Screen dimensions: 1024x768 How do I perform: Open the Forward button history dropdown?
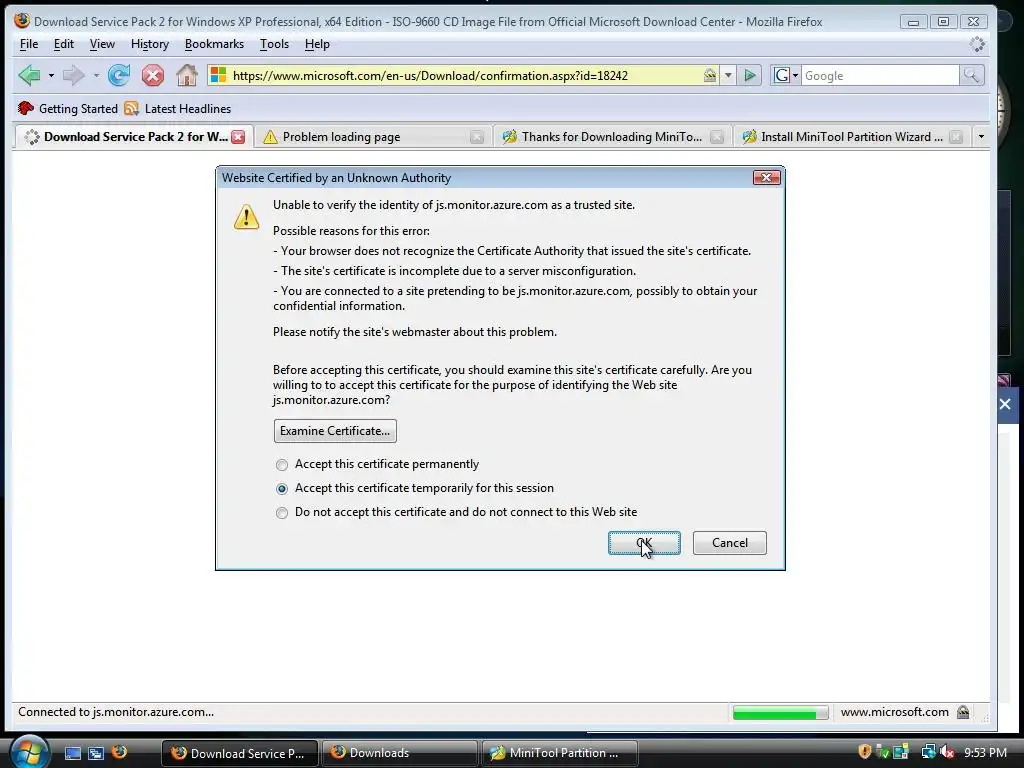tap(96, 76)
